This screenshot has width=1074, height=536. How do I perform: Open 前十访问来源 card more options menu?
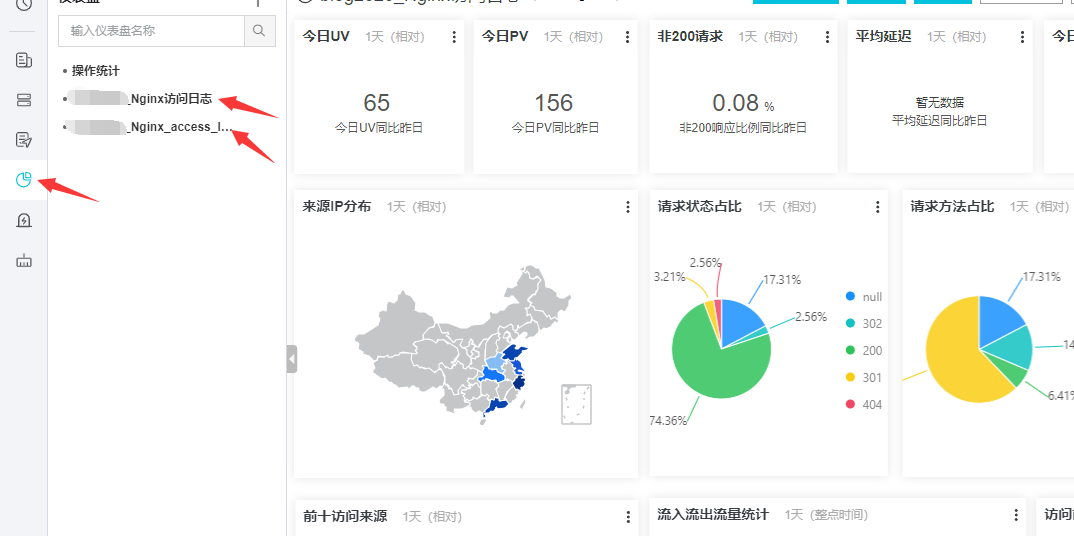coord(628,517)
